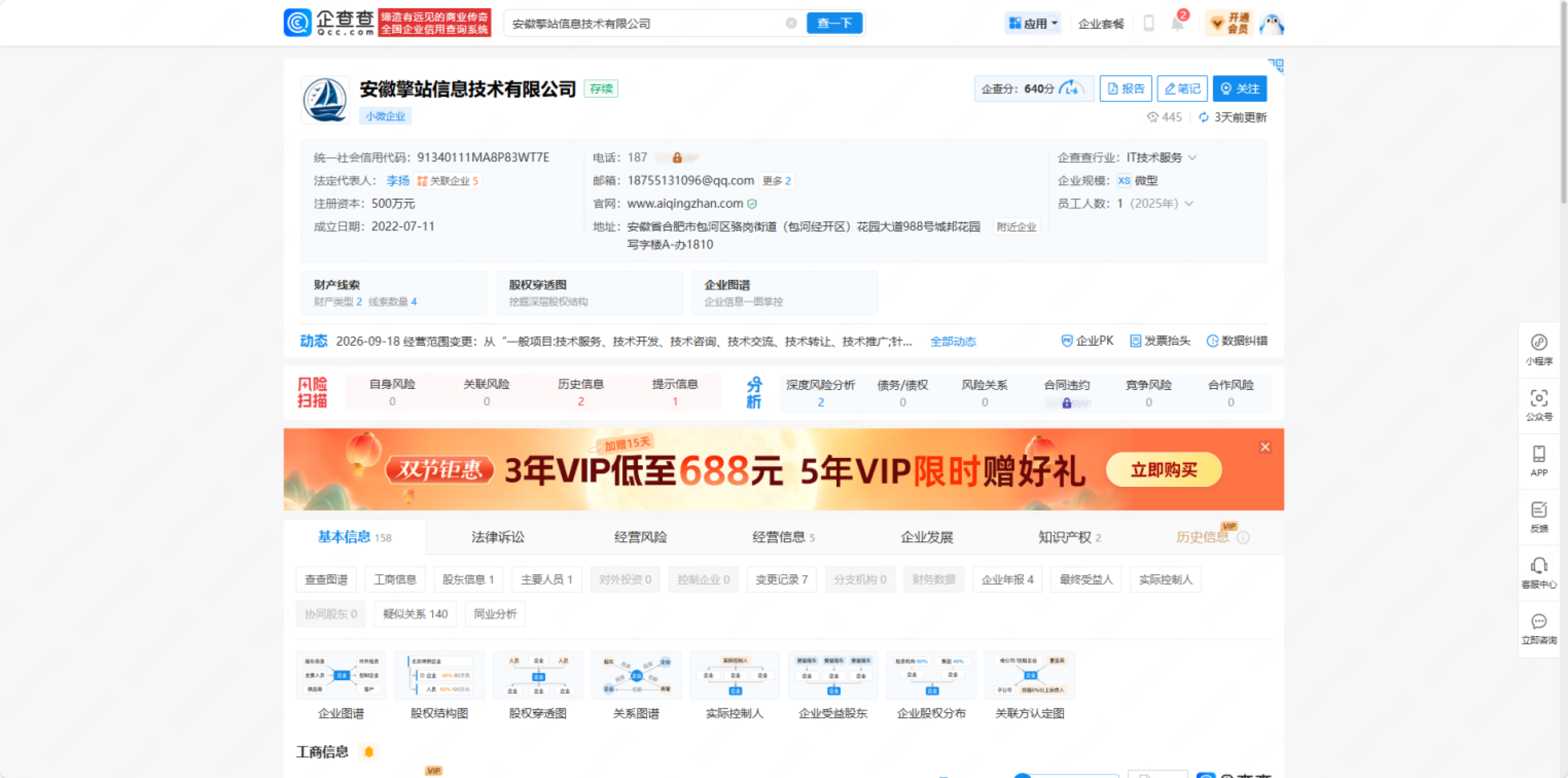Click the bell icon next to 工商信息

368,752
